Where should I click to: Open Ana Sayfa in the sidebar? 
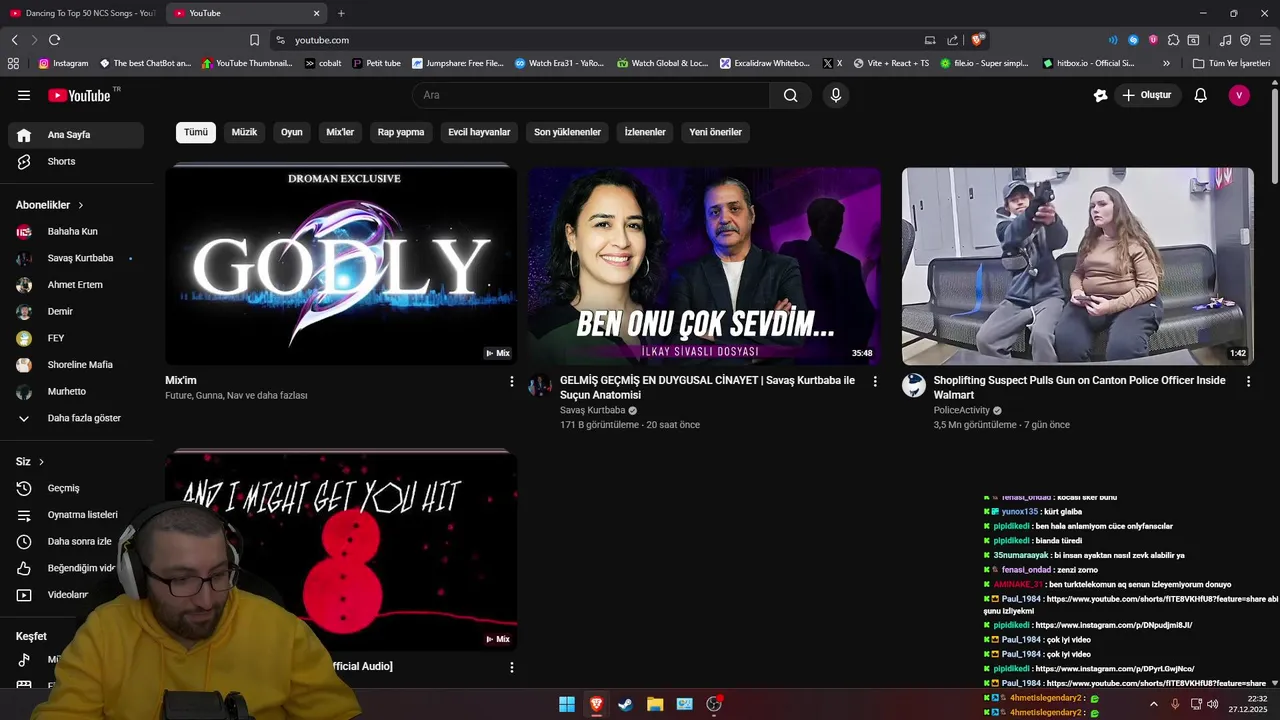pyautogui.click(x=76, y=135)
